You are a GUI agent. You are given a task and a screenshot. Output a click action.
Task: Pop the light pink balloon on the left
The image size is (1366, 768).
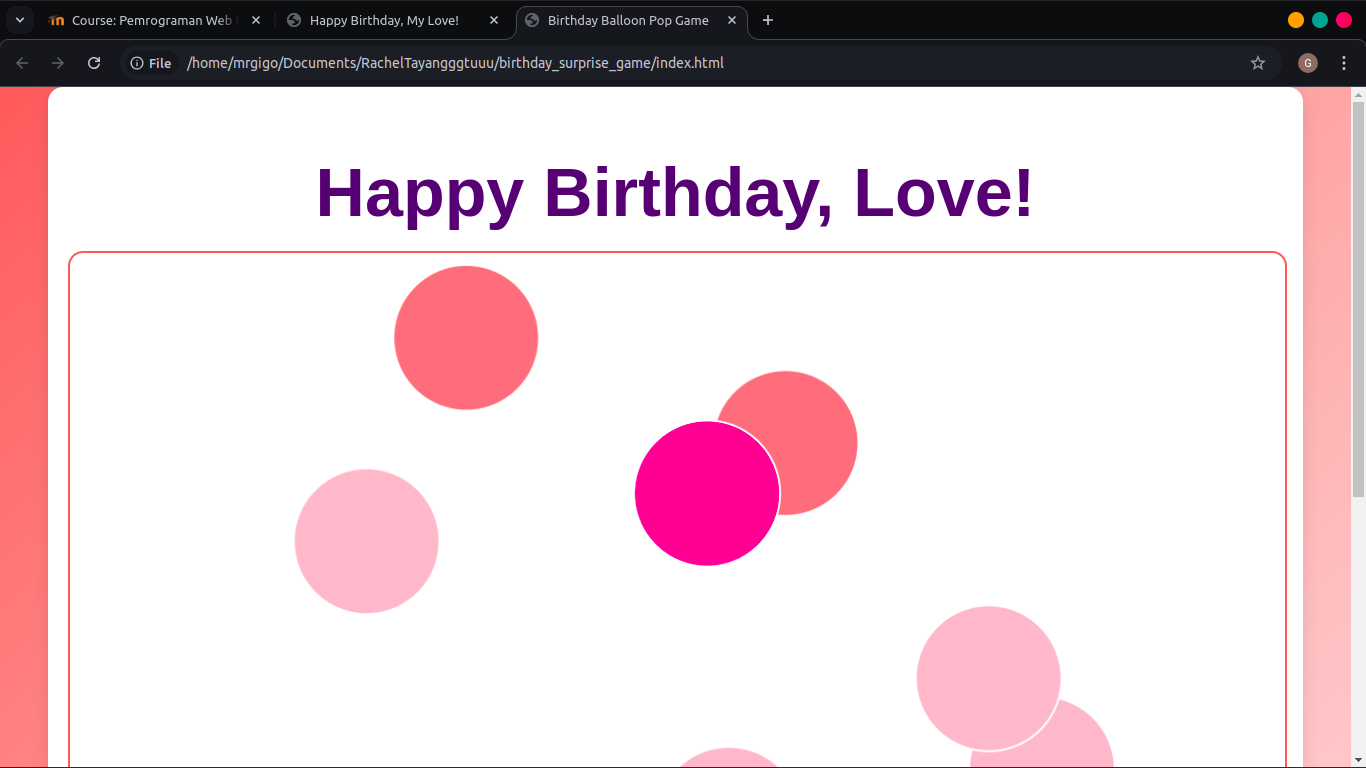(367, 541)
